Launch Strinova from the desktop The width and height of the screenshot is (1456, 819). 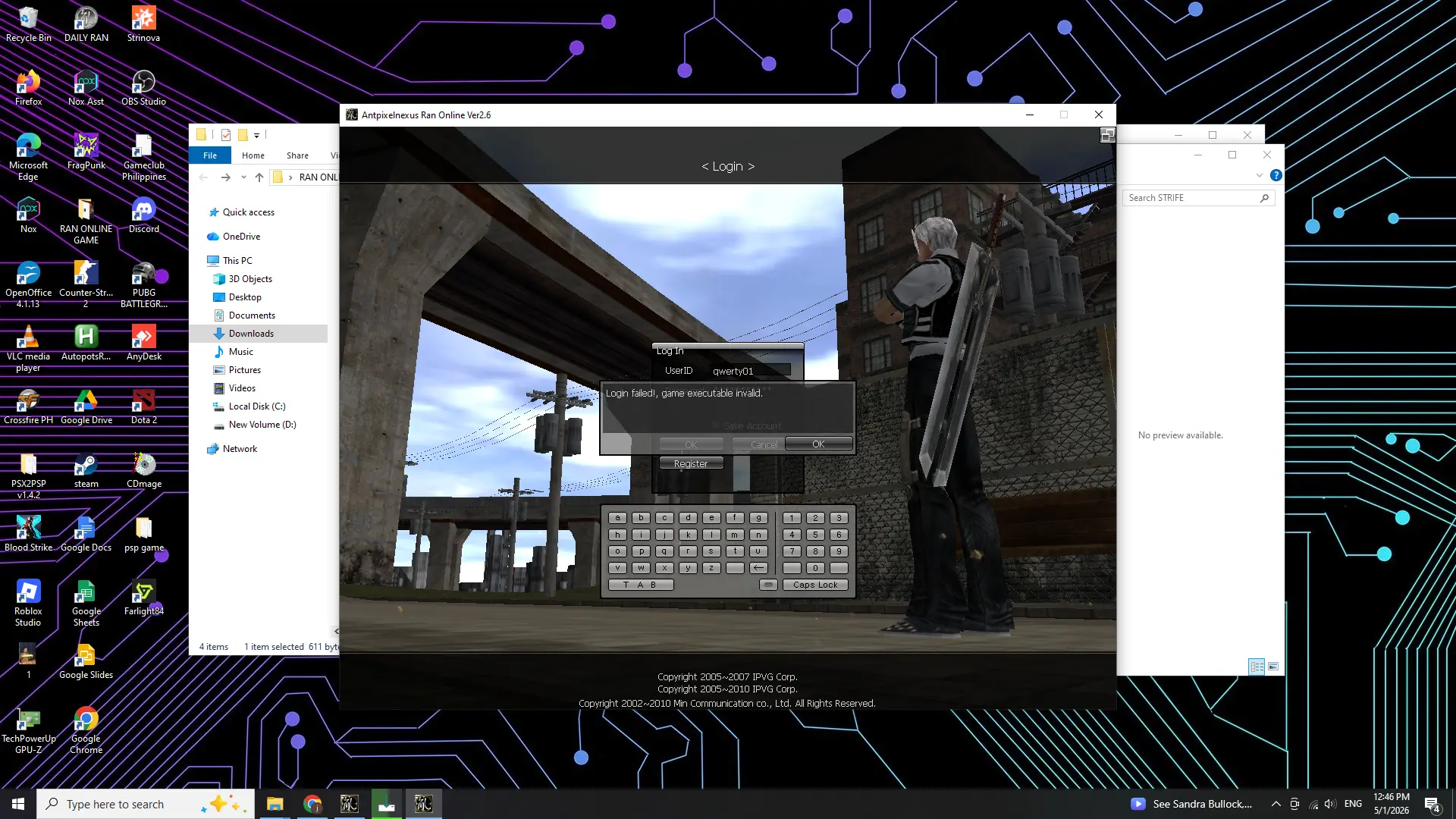[x=143, y=24]
